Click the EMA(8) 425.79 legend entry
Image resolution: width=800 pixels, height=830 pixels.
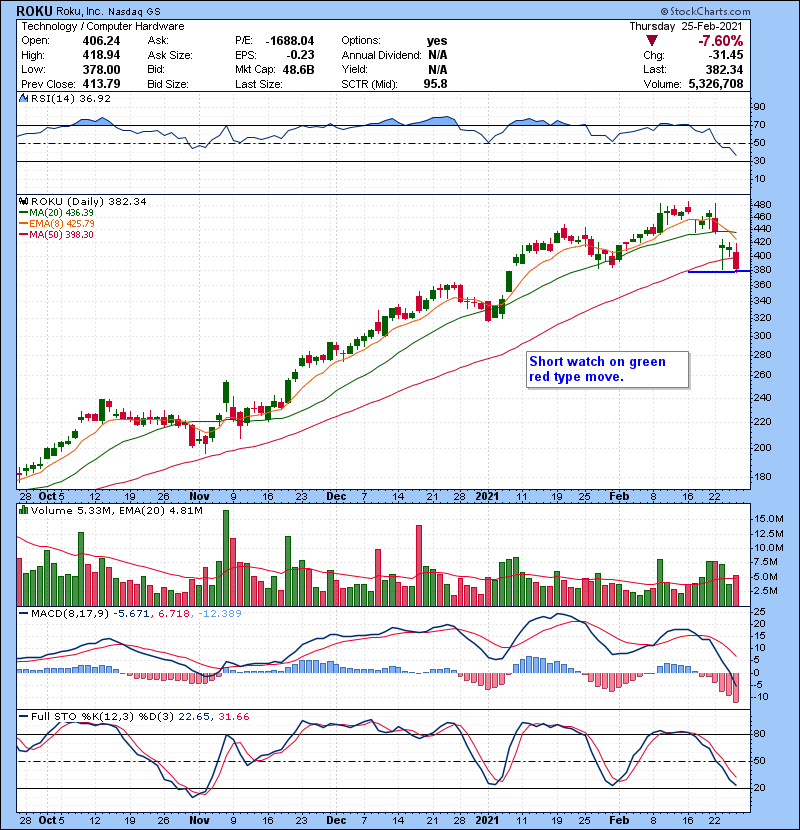(x=57, y=224)
